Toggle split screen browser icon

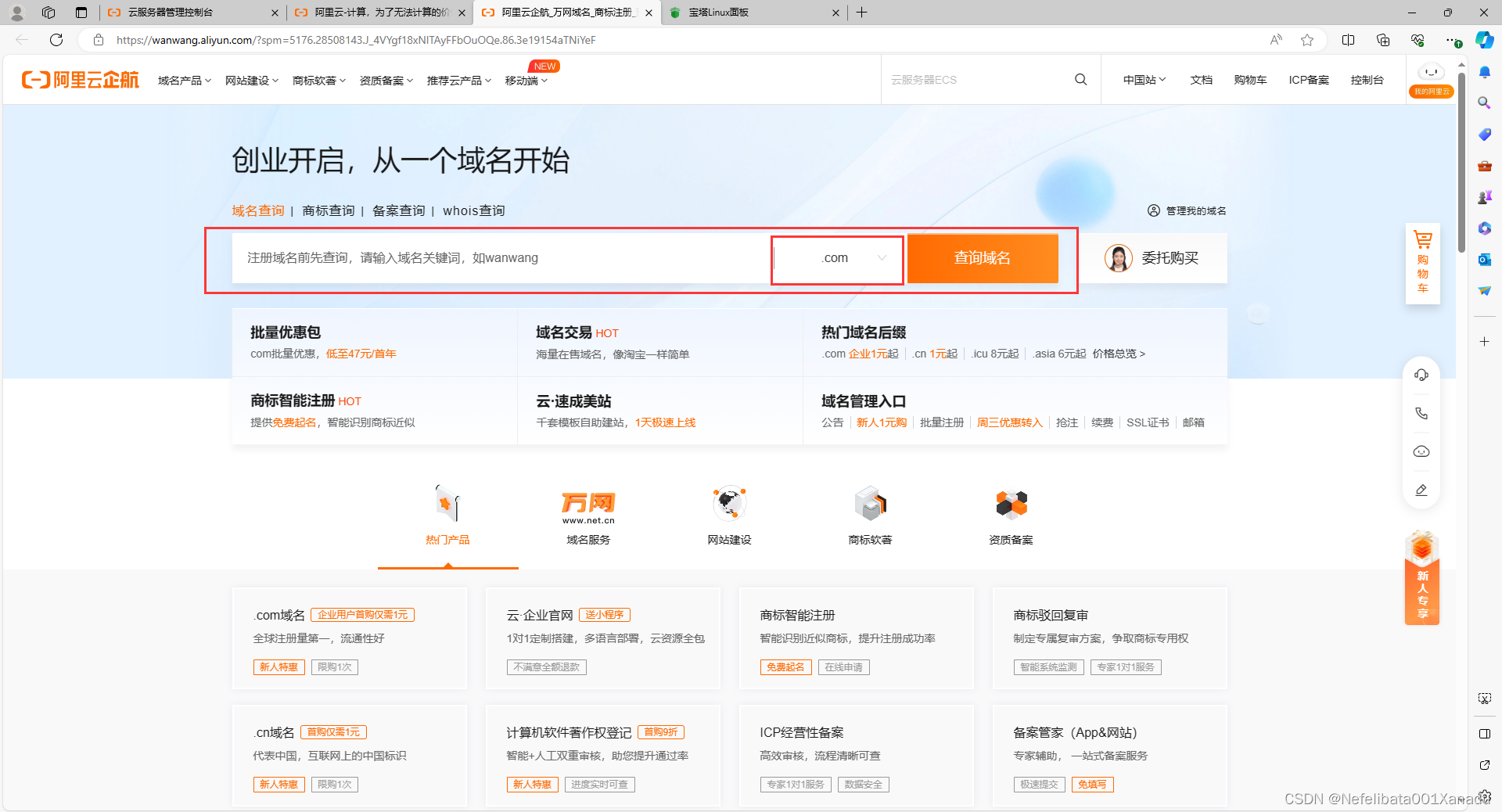coord(1348,40)
